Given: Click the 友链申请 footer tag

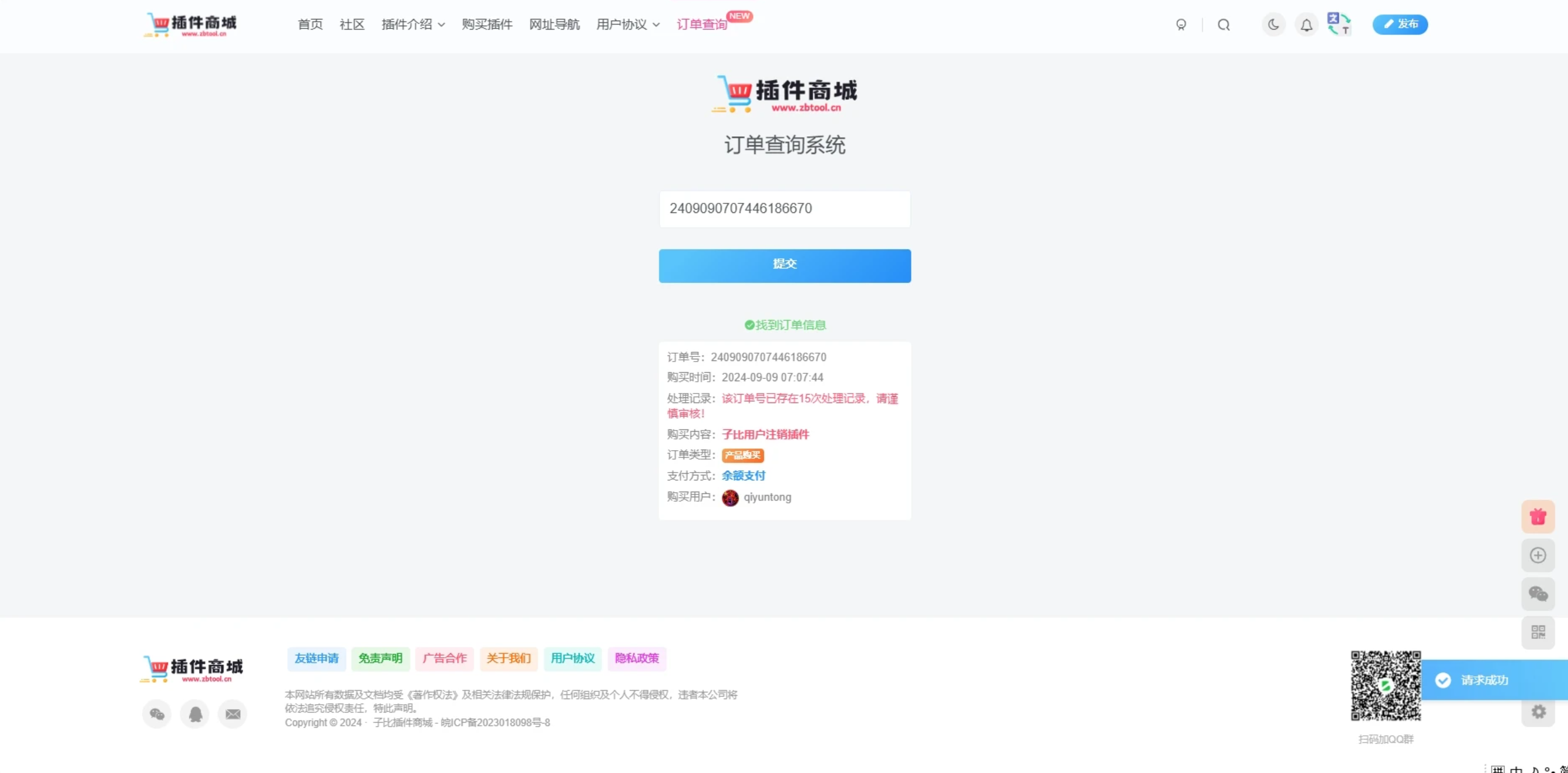Looking at the screenshot, I should click(317, 658).
